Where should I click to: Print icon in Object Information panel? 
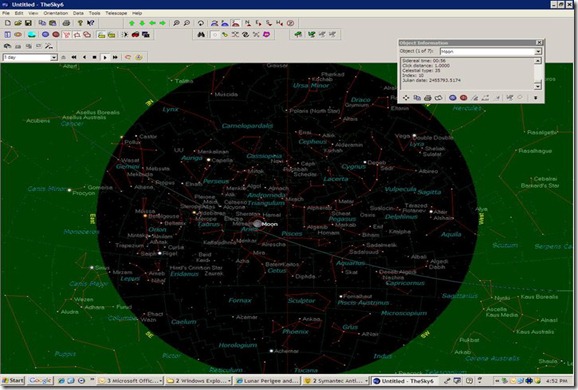(x=428, y=98)
